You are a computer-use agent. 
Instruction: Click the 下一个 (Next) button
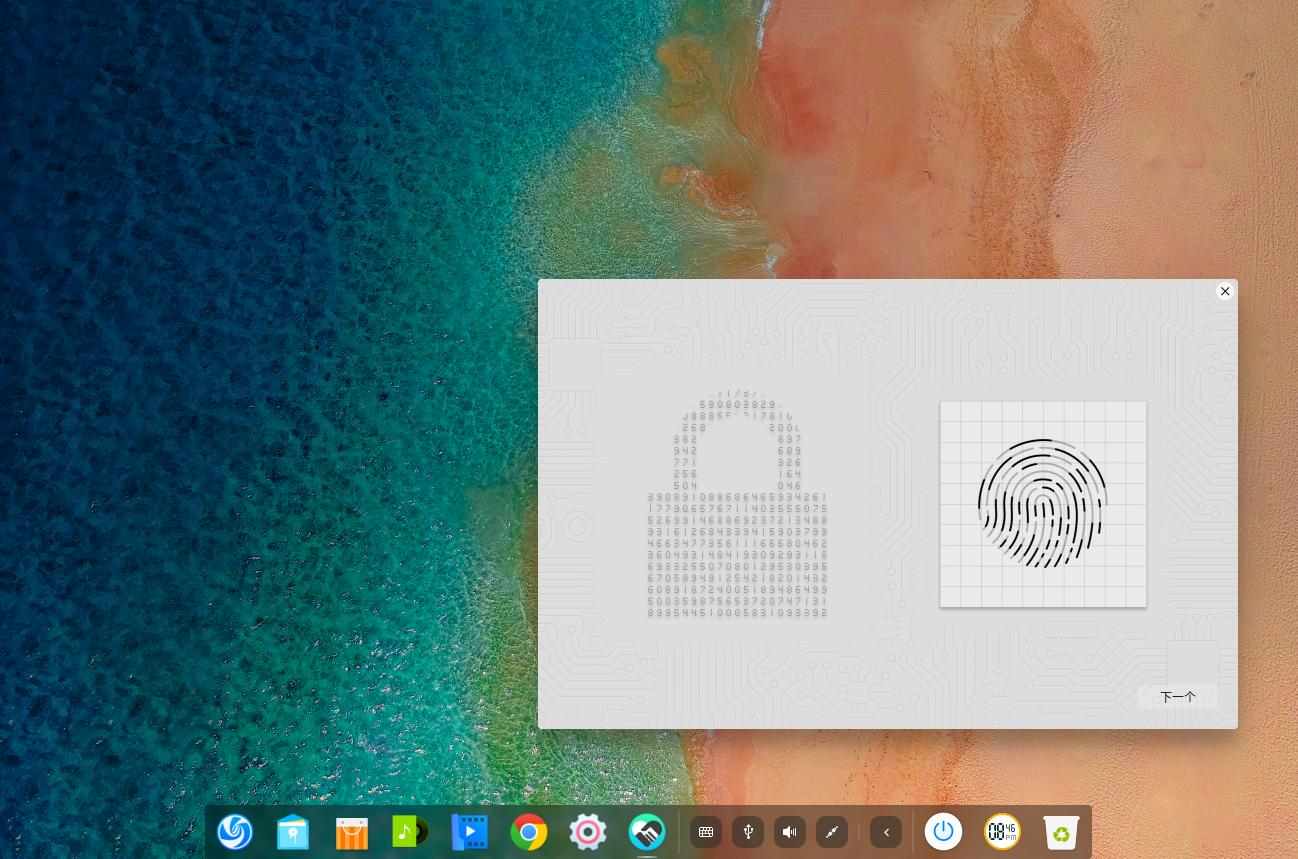point(1178,697)
